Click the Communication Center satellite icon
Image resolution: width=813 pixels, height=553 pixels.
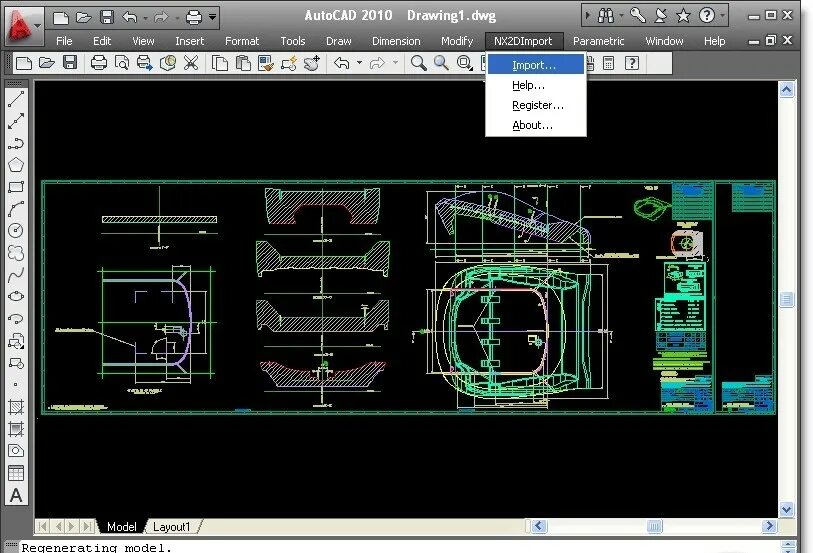tap(661, 16)
